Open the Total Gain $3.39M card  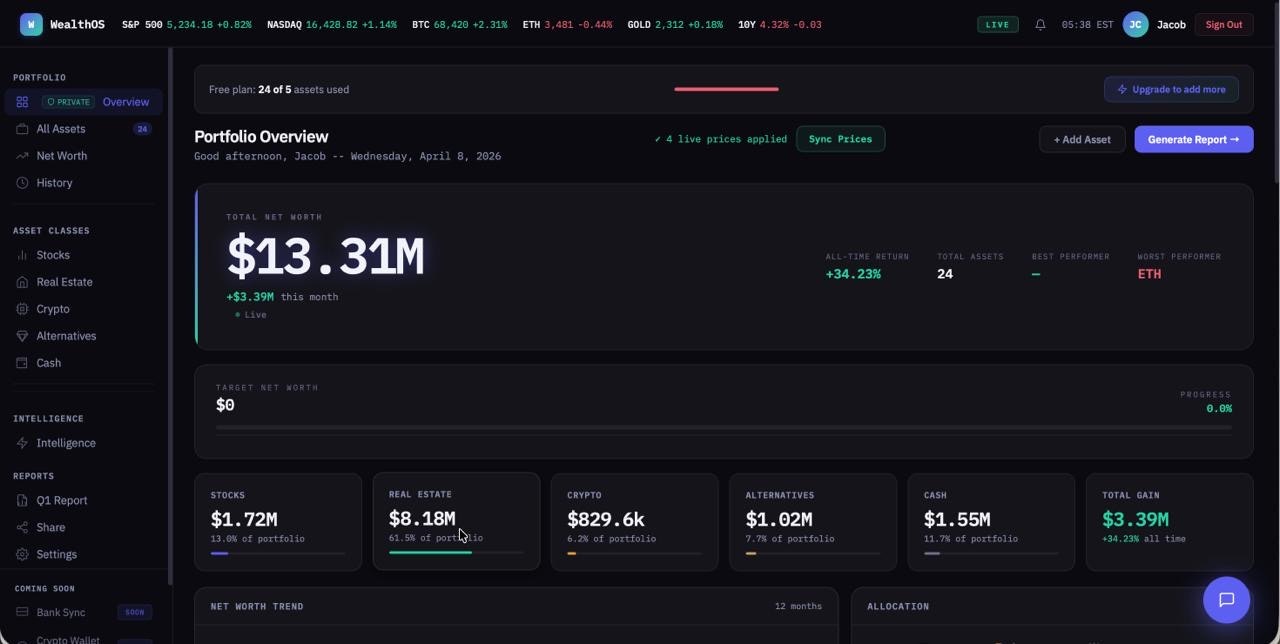pyautogui.click(x=1169, y=522)
